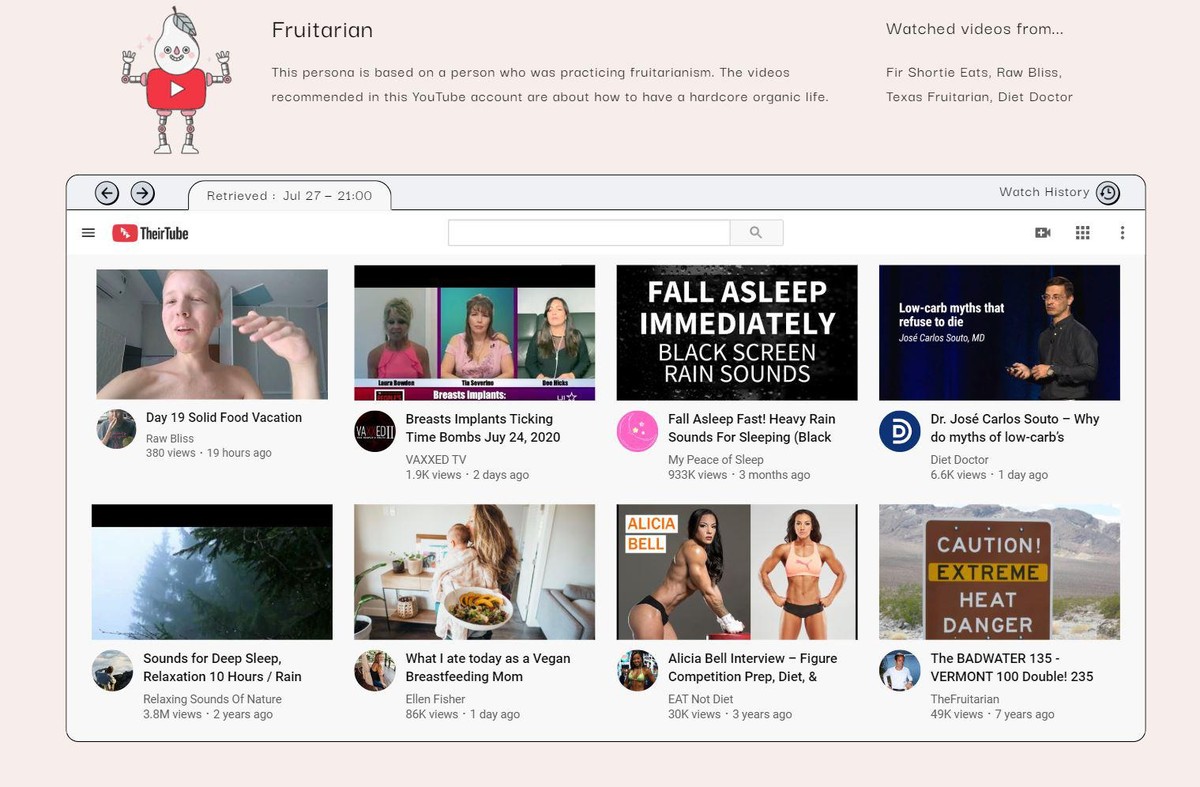Click '6.6K views · 1 day ago' text
Viewport: 1200px width, 787px height.
click(x=989, y=475)
